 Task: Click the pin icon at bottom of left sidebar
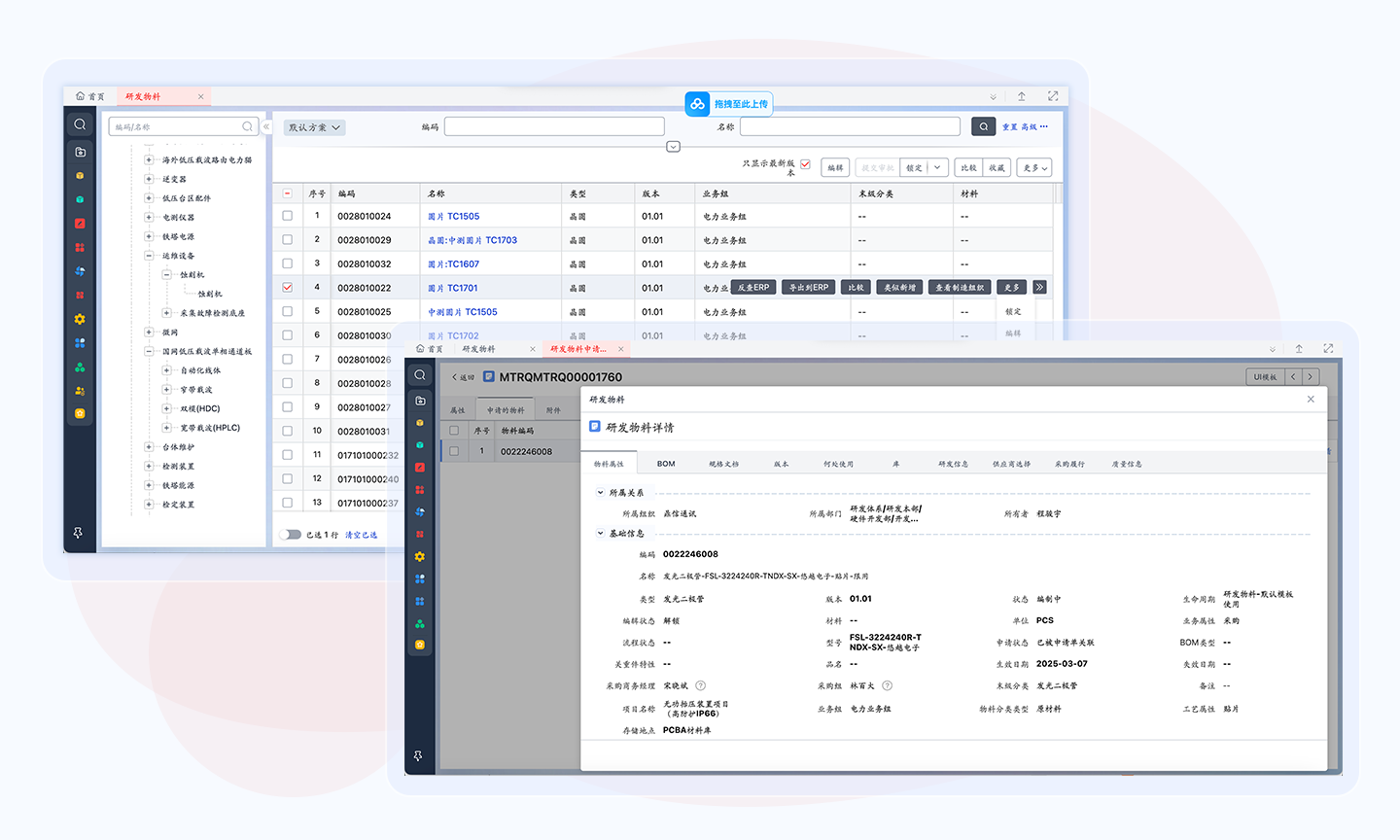(x=78, y=533)
